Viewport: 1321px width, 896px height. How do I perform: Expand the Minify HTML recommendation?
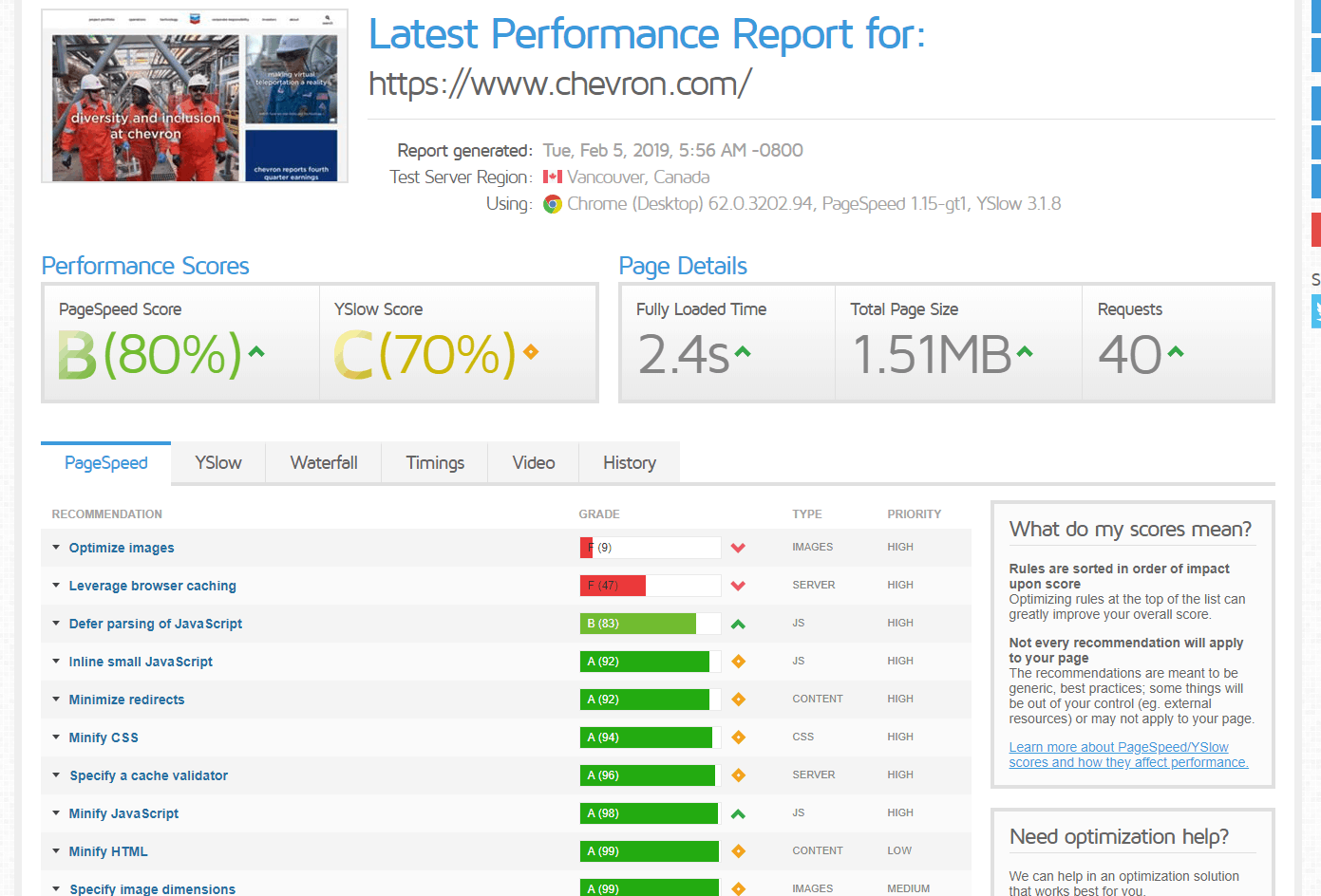click(56, 851)
